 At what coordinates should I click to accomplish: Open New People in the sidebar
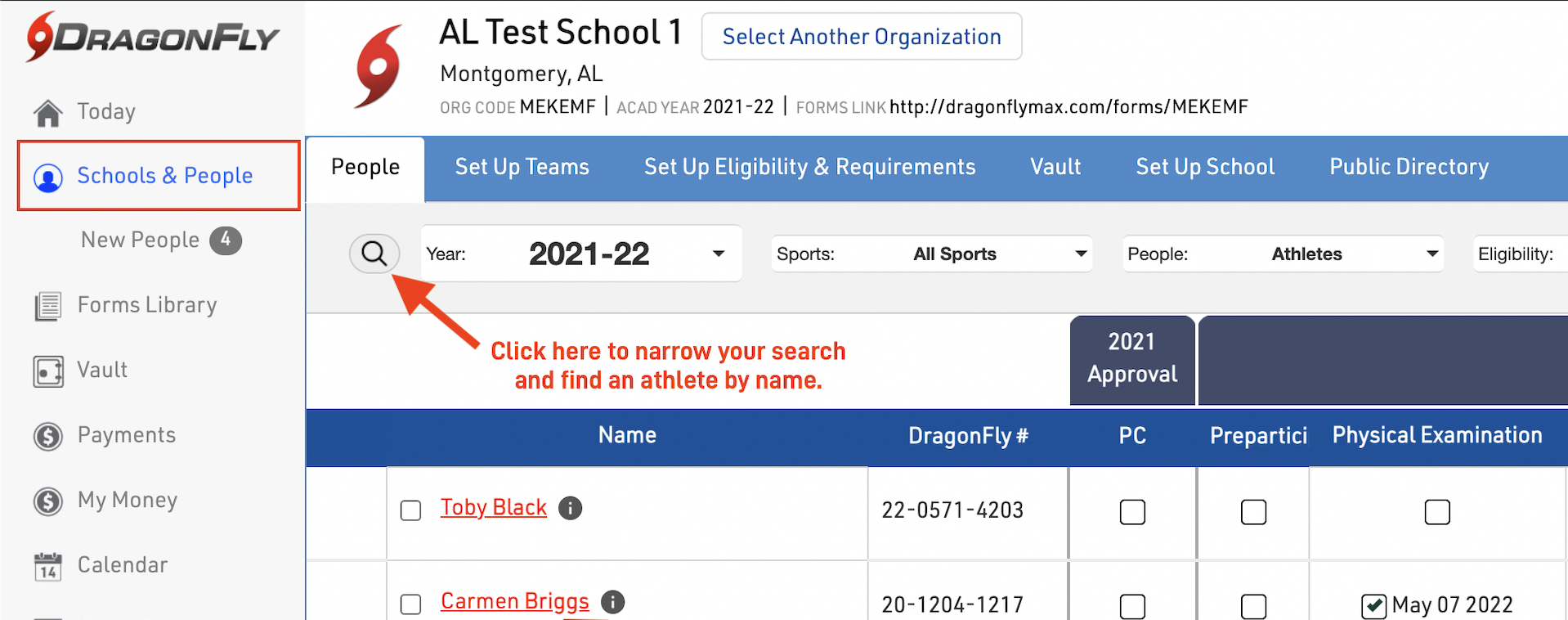(141, 240)
